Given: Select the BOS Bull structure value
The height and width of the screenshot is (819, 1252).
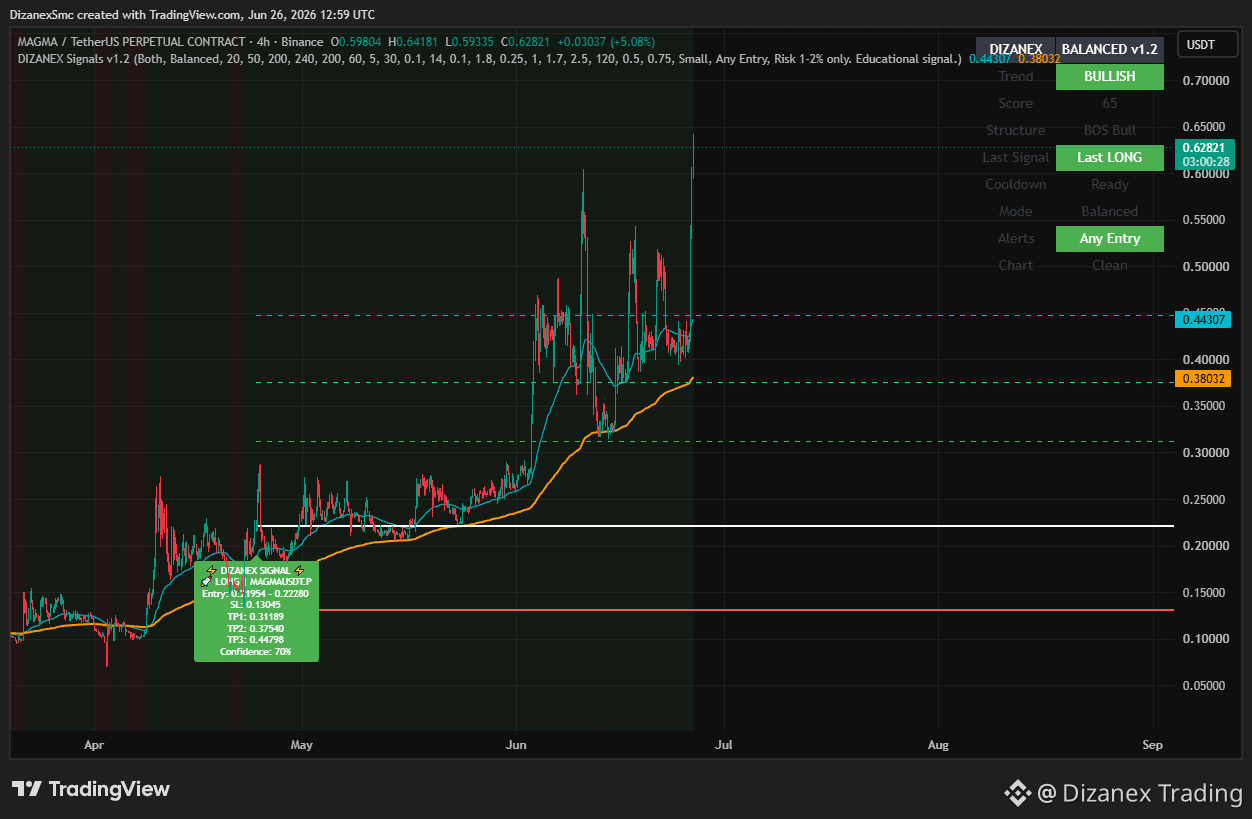Looking at the screenshot, I should [x=1110, y=130].
